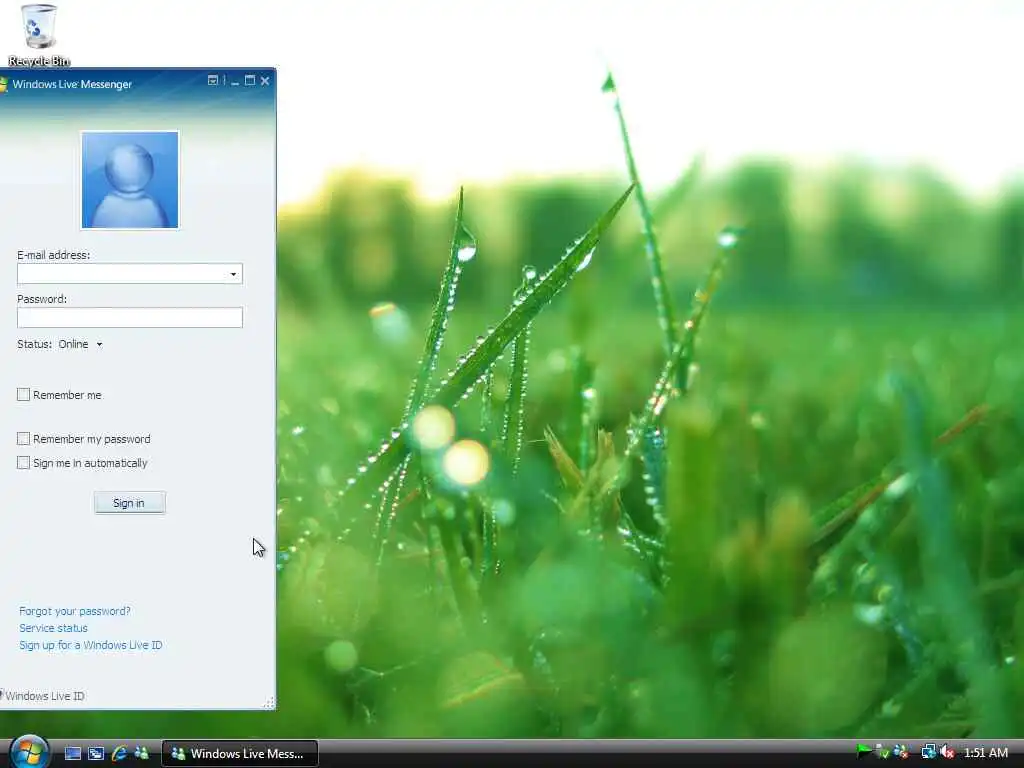Viewport: 1024px width, 768px height.
Task: Click the green flag tray icon
Action: pos(864,752)
